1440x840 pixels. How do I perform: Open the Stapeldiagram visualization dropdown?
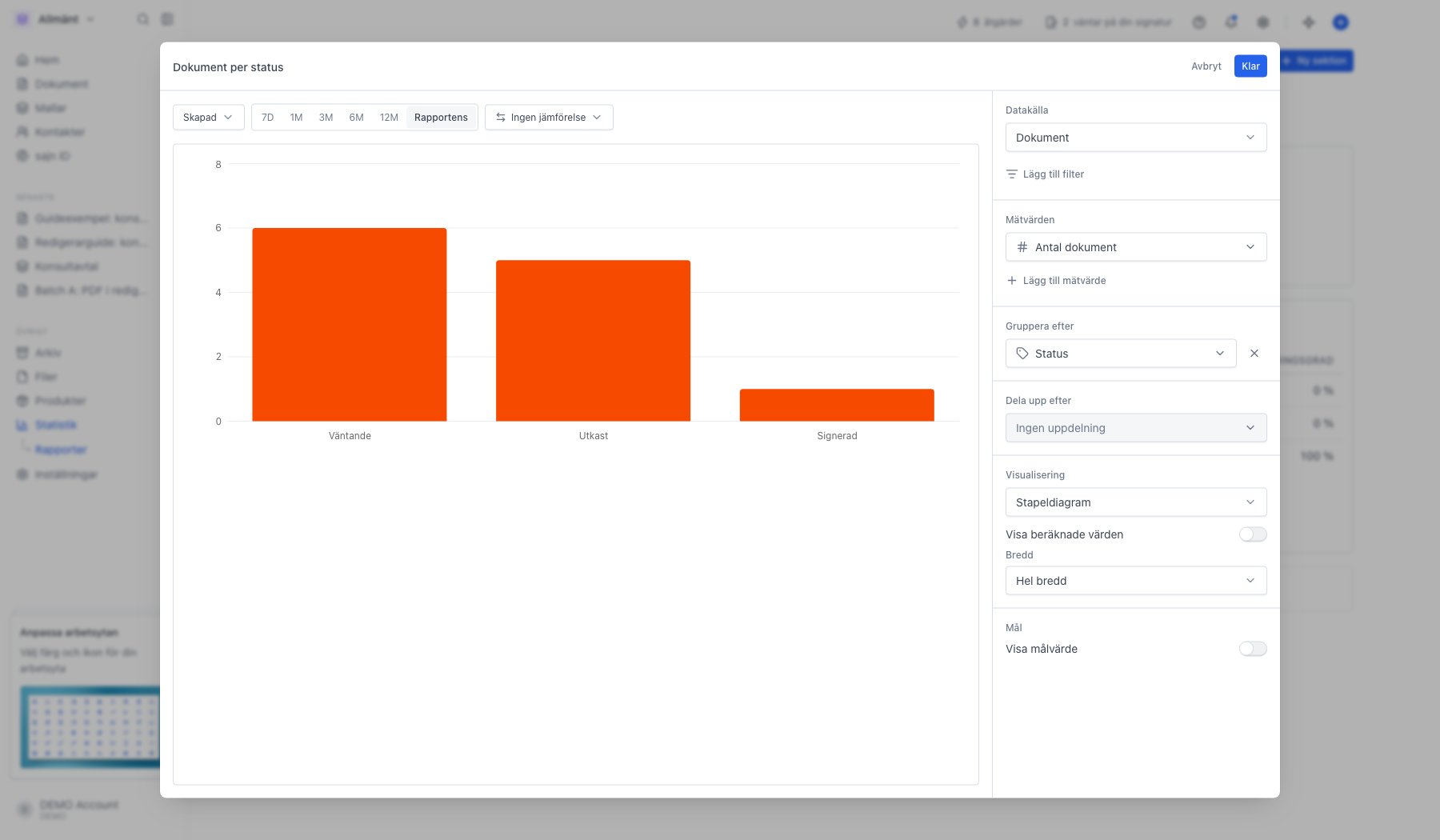pyautogui.click(x=1136, y=502)
